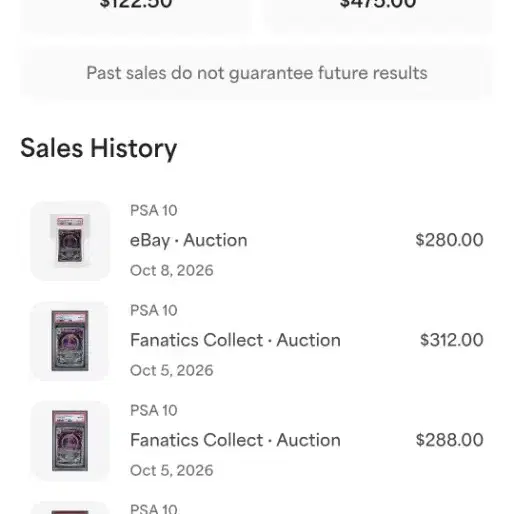Viewport: 514px width, 514px height.
Task: Tap the $475.00 price stat card
Action: click(378, 15)
